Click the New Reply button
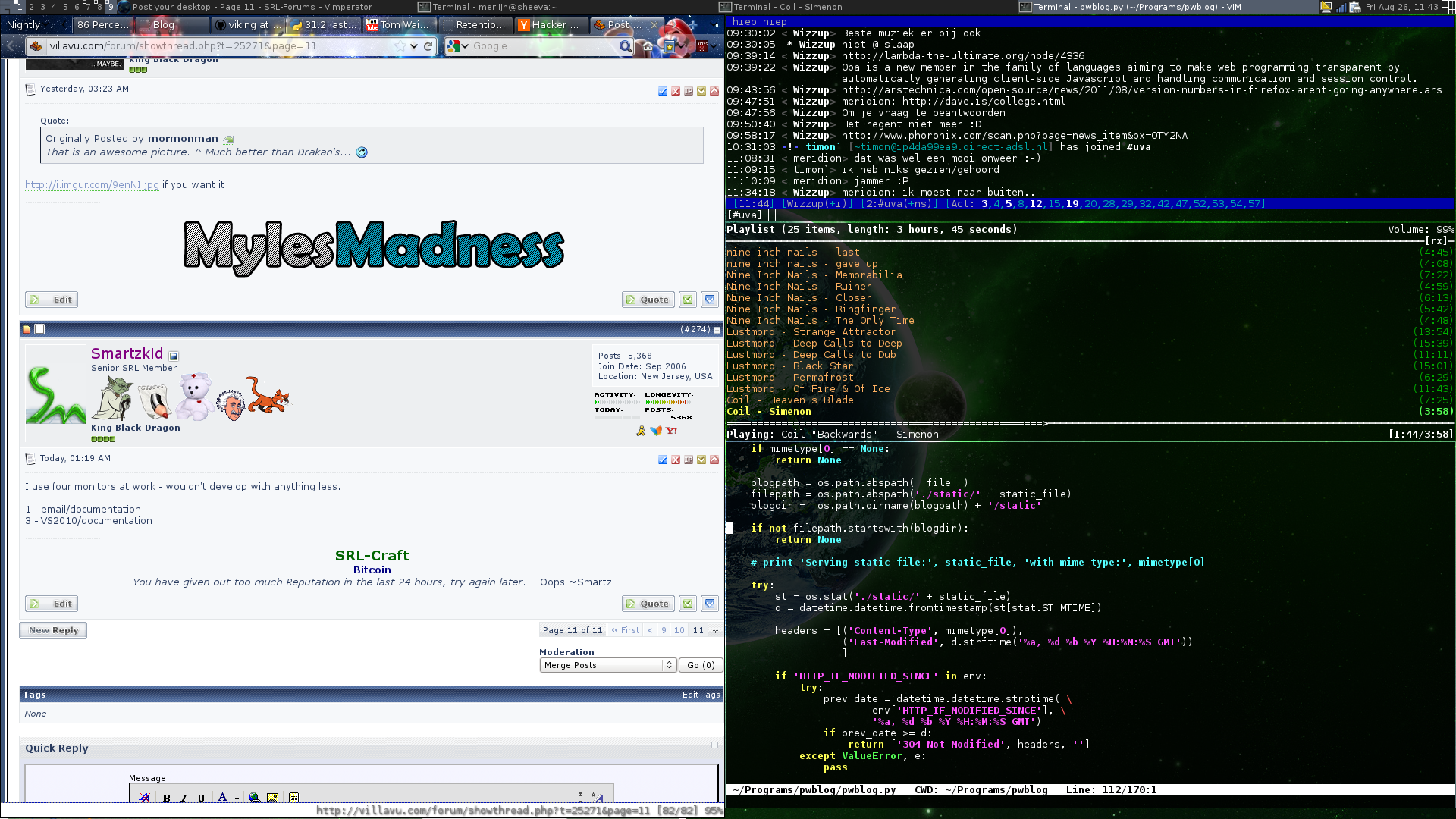The height and width of the screenshot is (819, 1456). (x=53, y=630)
